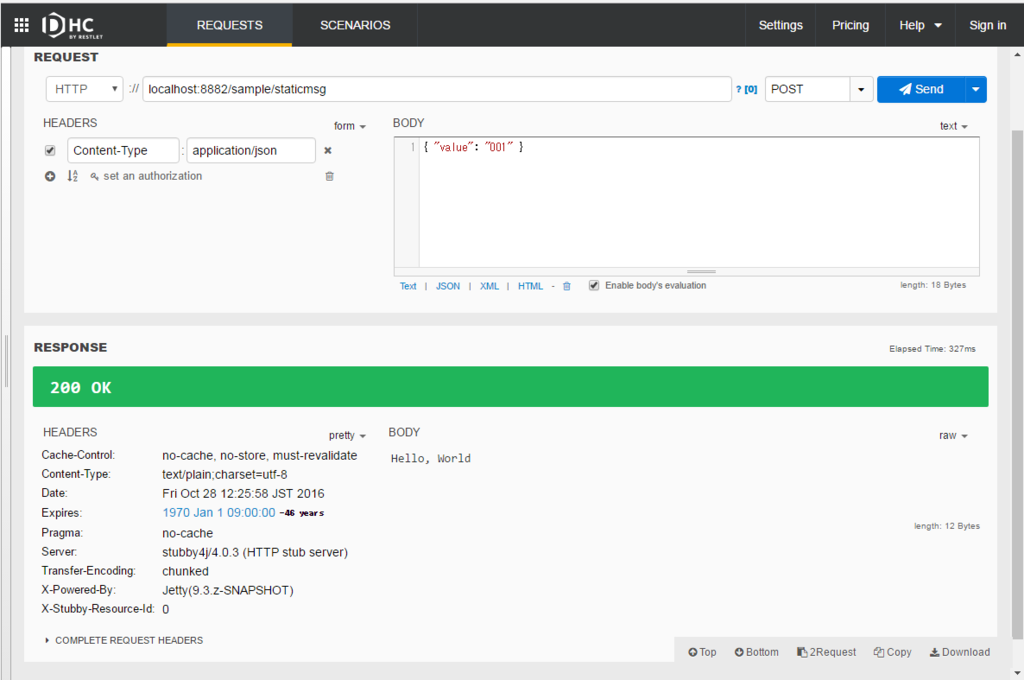Open the apps grid icon
This screenshot has width=1024, height=680.
pos(22,25)
